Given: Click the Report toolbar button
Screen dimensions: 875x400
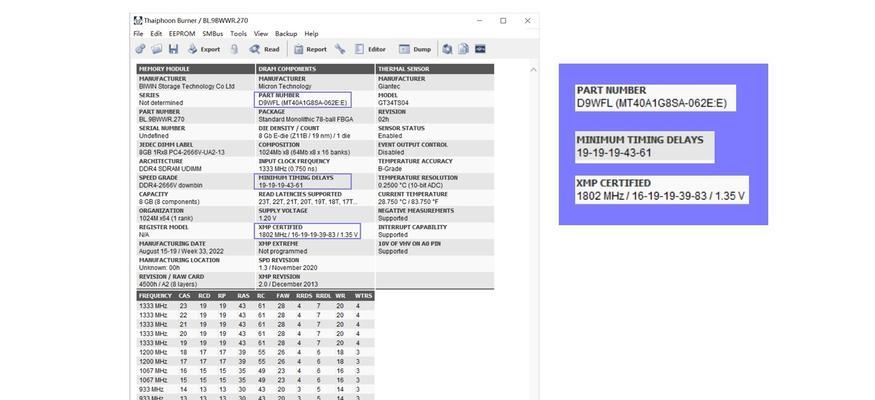Looking at the screenshot, I should pos(310,49).
